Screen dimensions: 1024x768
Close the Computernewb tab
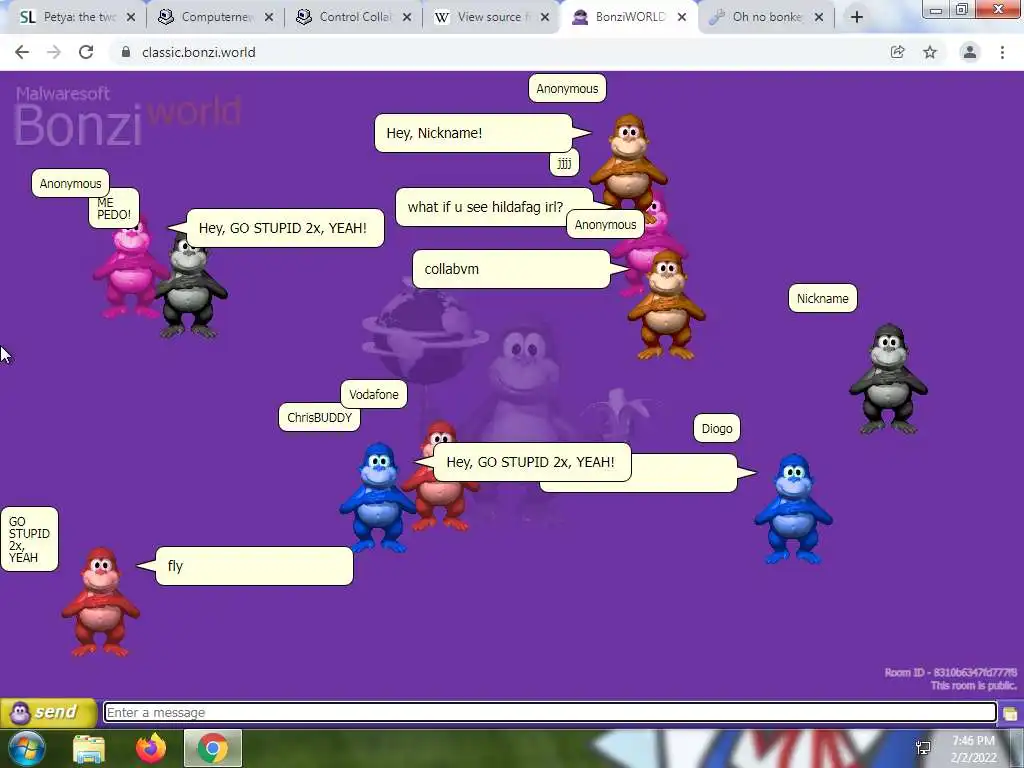(269, 17)
